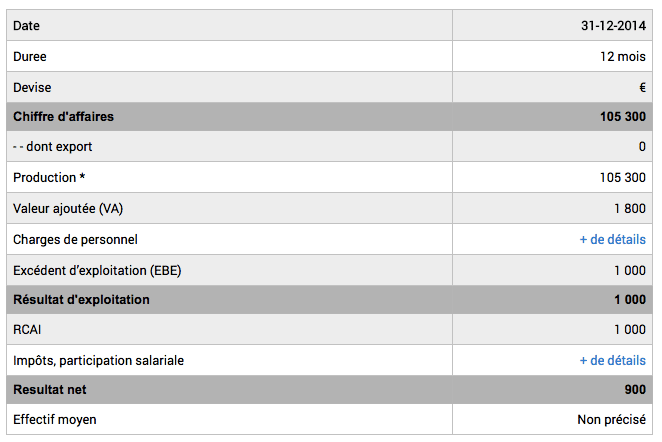Click the 'Effectif moyen' row label
Viewport: 662px width, 442px height.
[x=55, y=420]
